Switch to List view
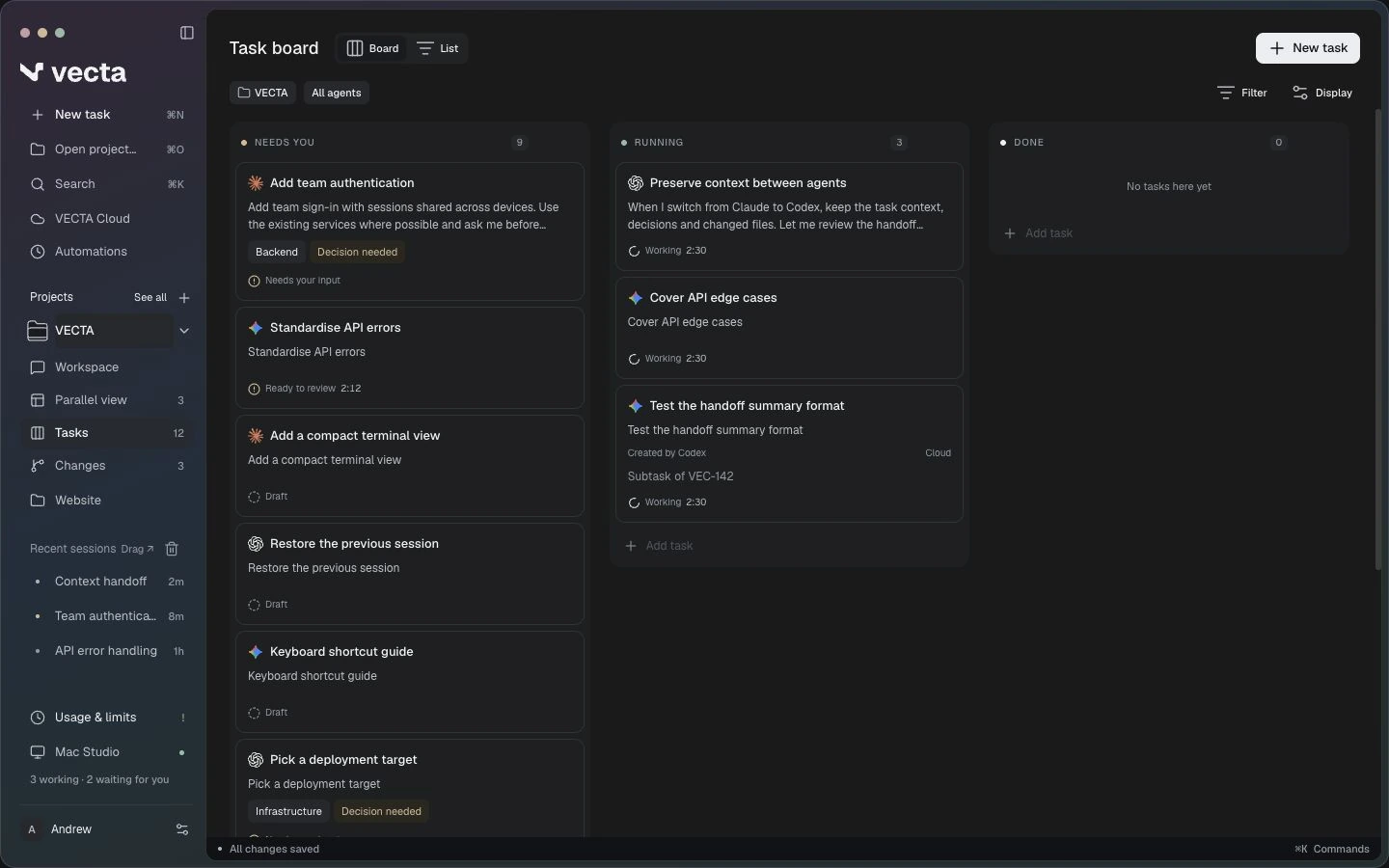This screenshot has width=1389, height=868. [437, 48]
